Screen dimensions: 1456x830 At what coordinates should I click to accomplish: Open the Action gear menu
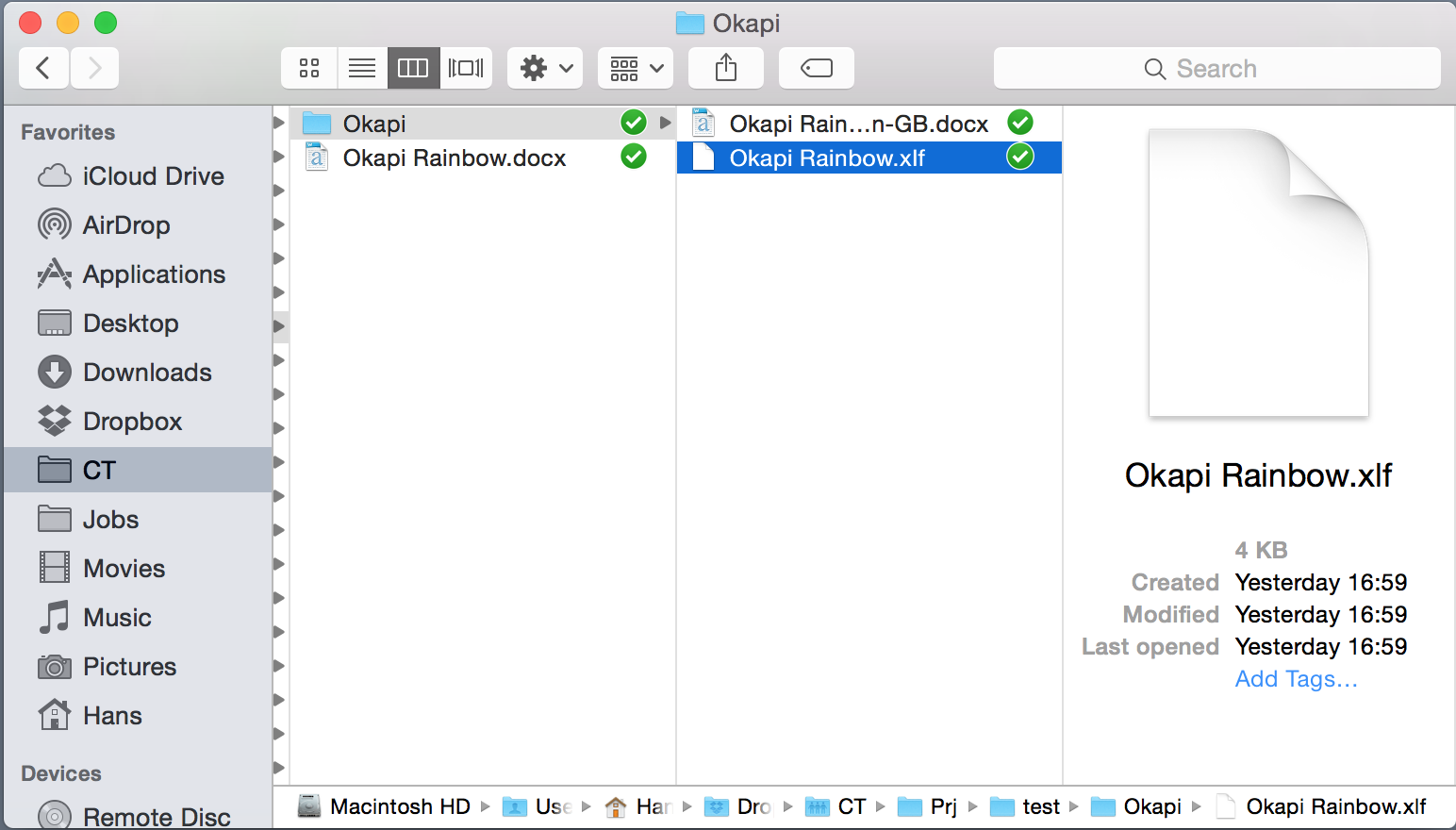pyautogui.click(x=545, y=68)
